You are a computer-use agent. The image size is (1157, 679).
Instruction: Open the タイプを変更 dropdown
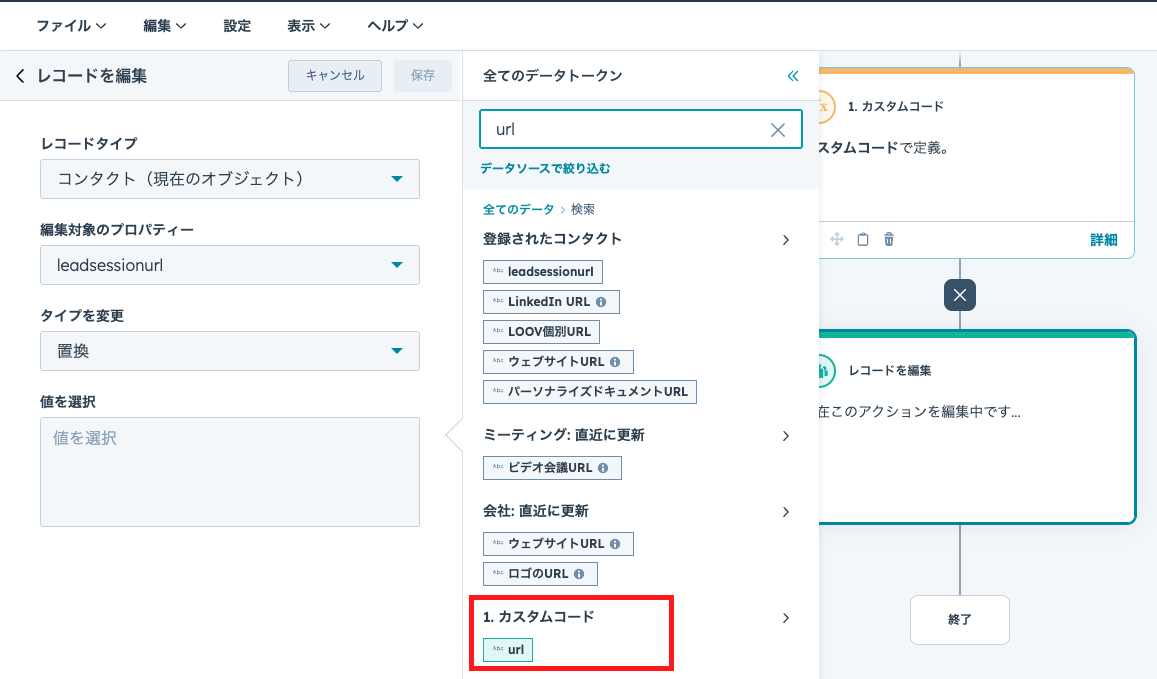point(230,351)
